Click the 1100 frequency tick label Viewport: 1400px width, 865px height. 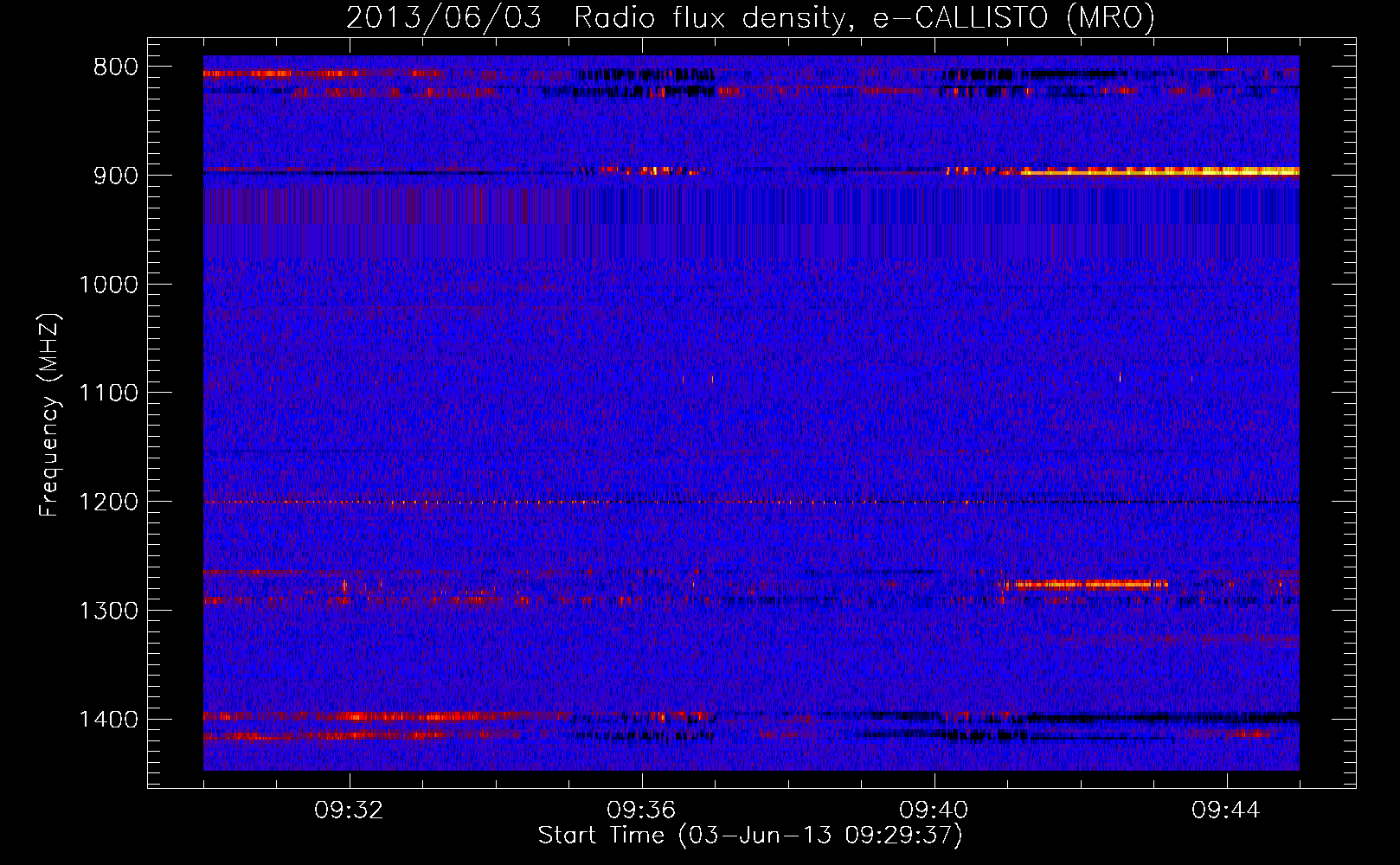pos(108,394)
